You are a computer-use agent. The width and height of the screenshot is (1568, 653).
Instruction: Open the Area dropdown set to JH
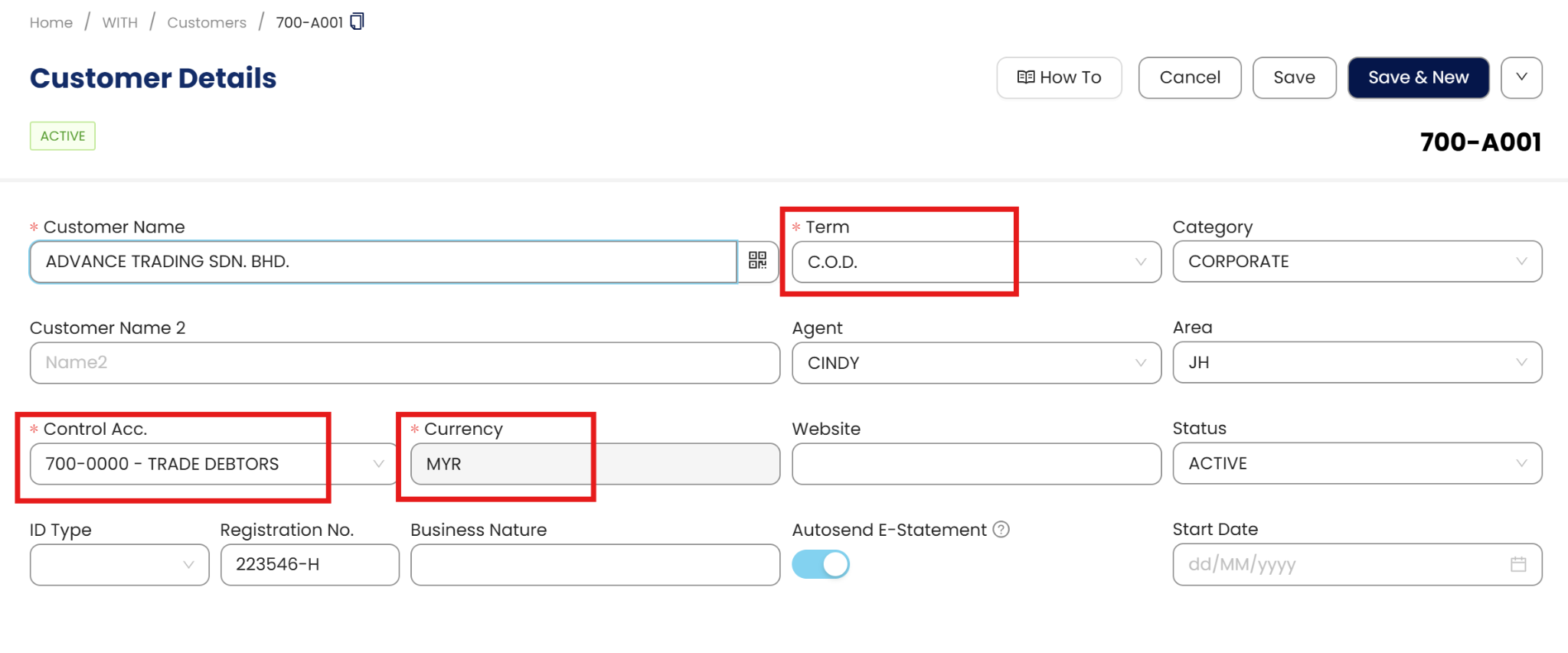click(x=1357, y=363)
